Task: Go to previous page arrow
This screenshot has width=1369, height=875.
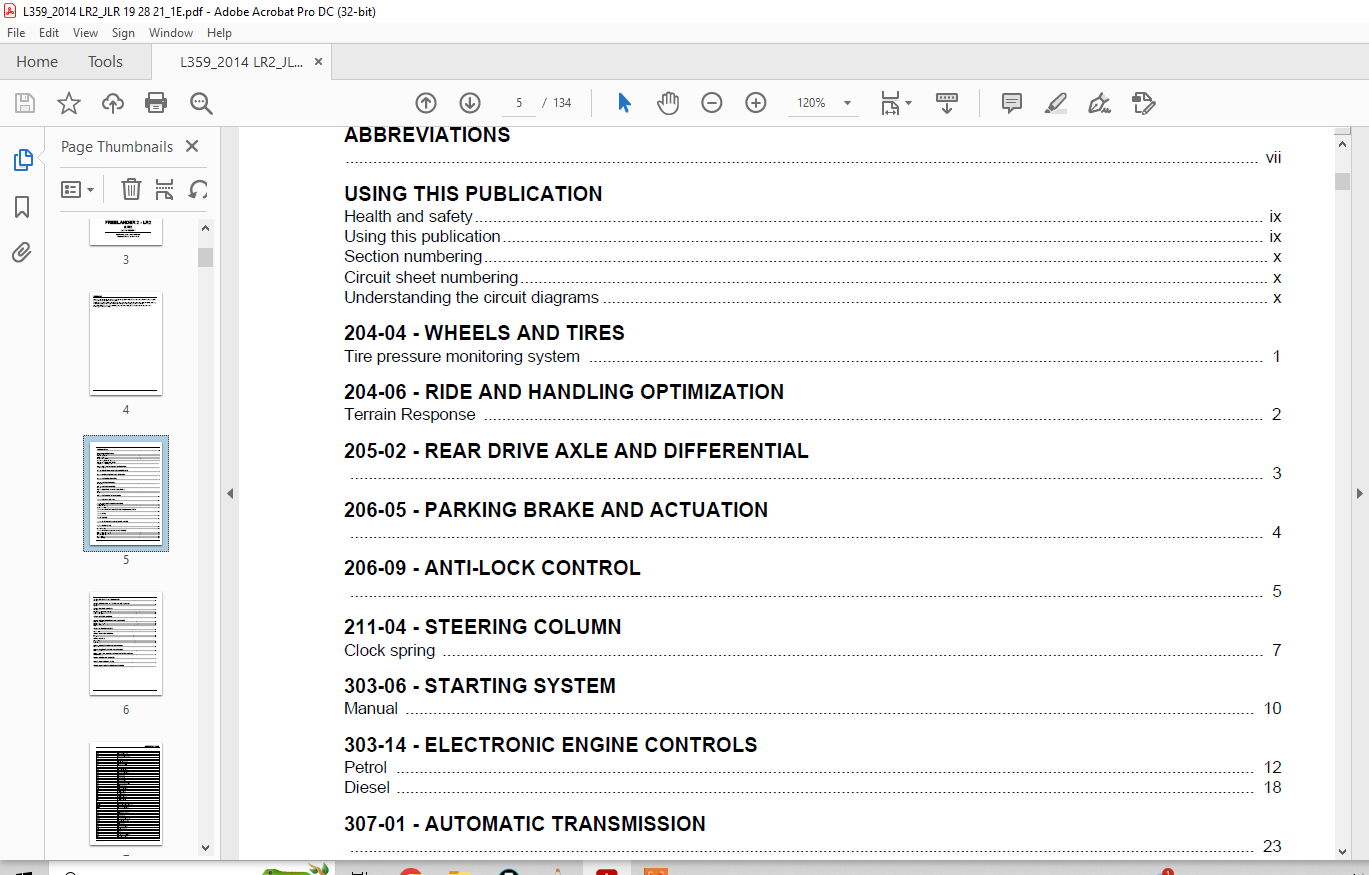Action: 426,103
